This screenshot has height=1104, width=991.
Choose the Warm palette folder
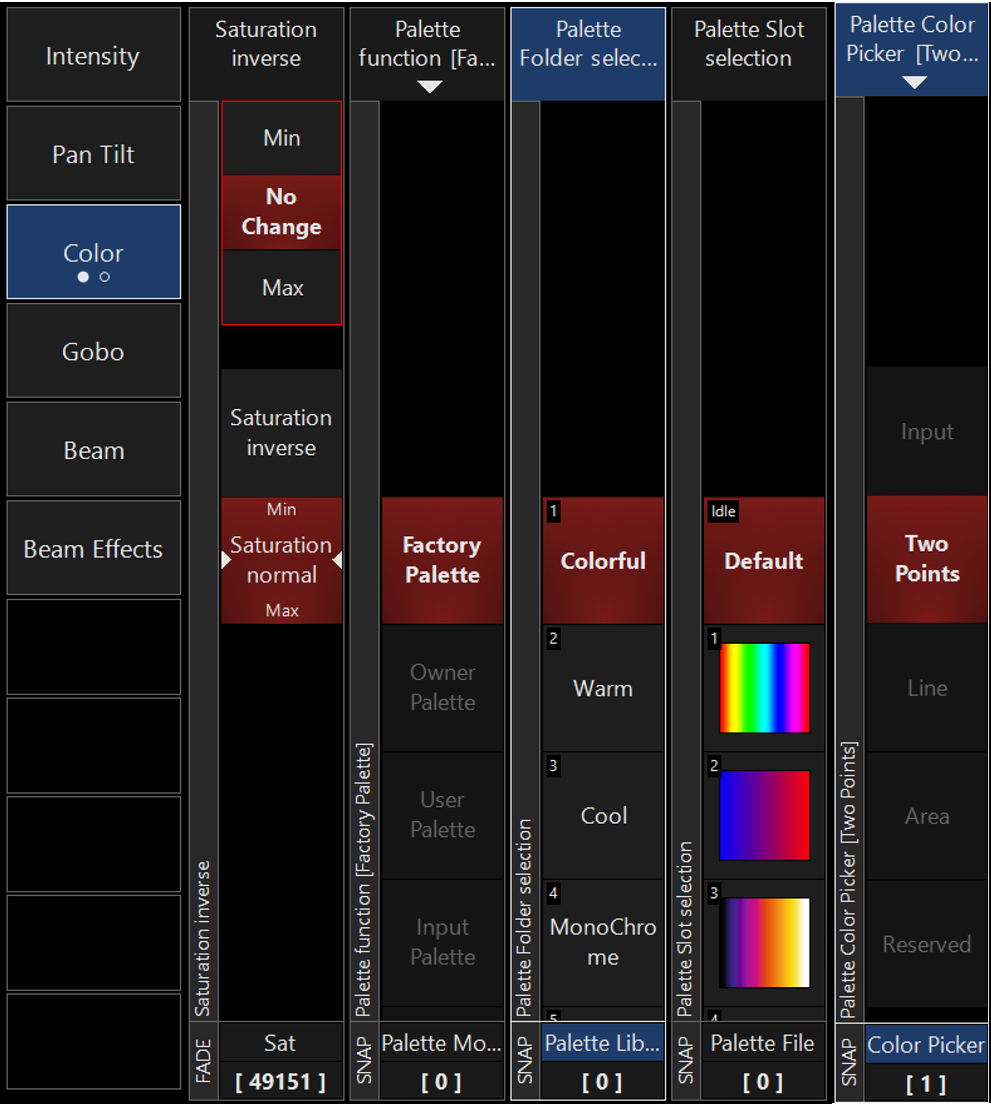pos(603,688)
